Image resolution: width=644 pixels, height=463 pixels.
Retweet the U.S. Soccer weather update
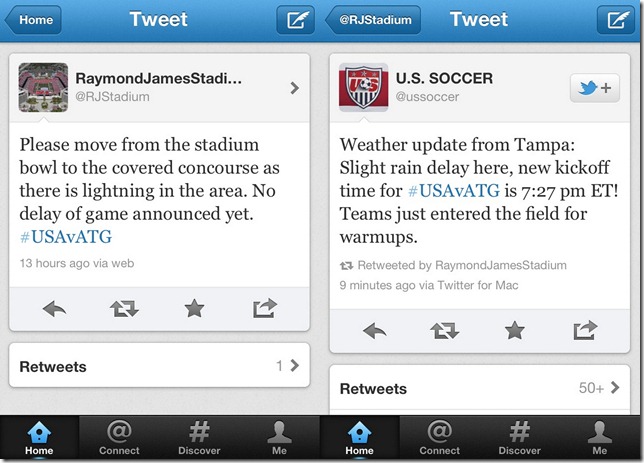tap(445, 329)
